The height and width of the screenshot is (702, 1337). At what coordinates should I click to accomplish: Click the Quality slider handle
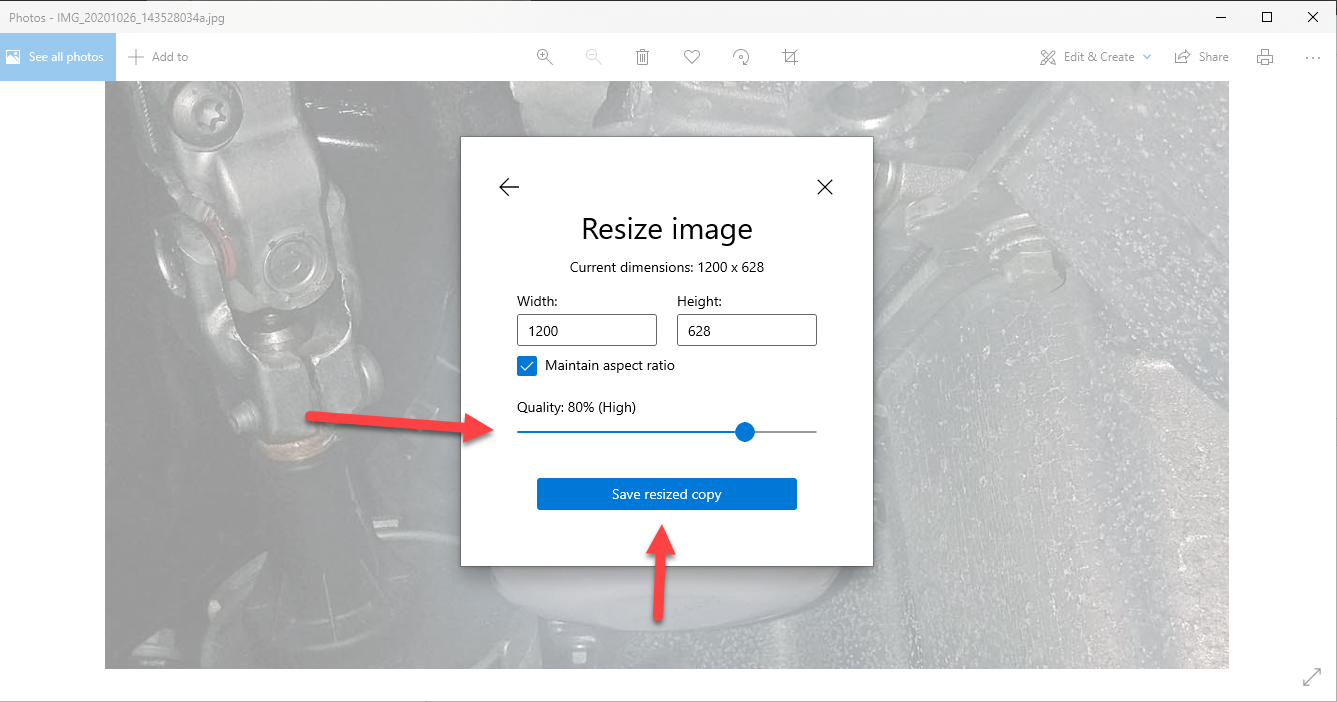coord(745,432)
